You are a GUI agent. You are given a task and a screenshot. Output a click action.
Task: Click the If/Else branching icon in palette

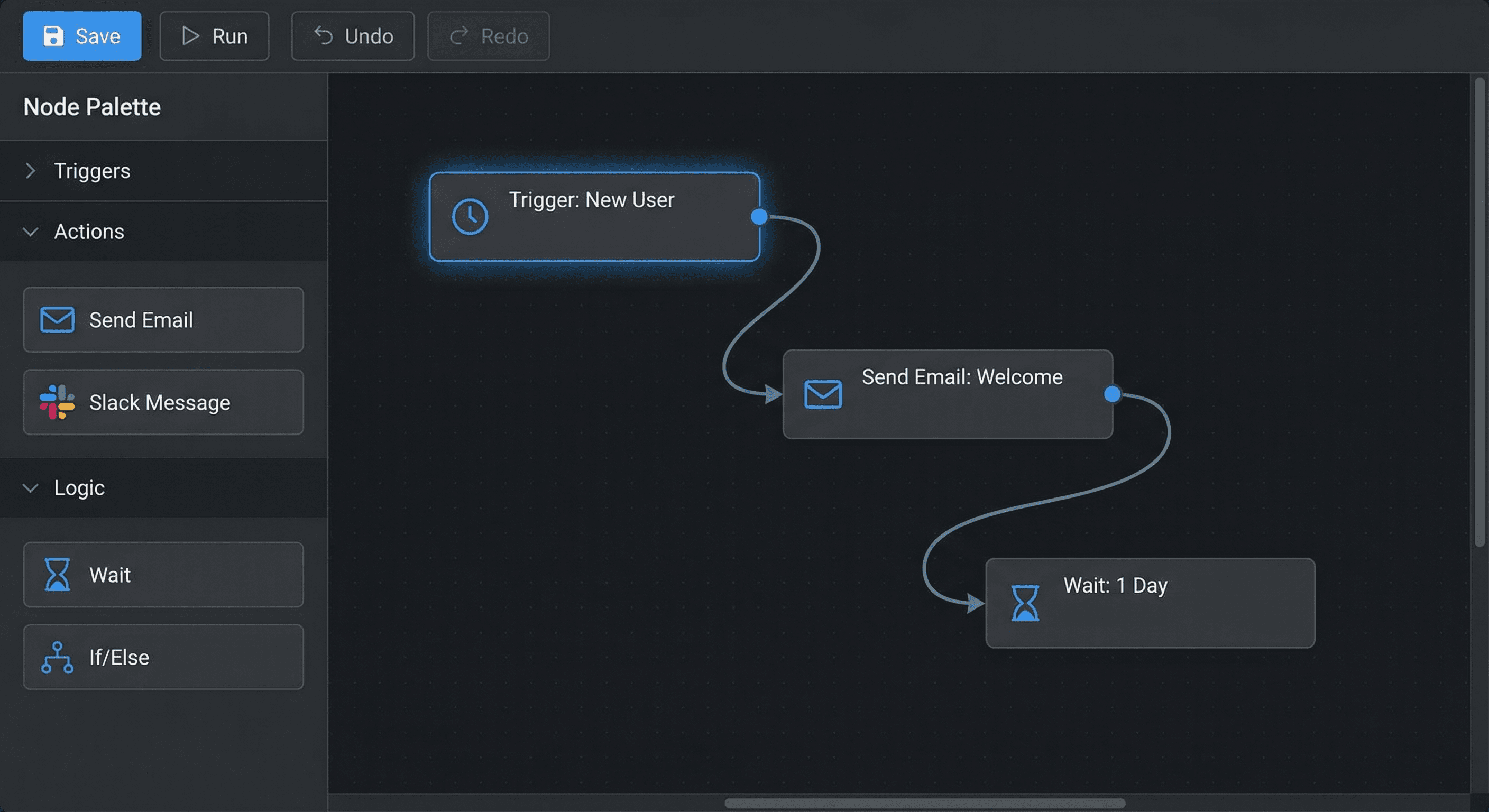click(57, 657)
